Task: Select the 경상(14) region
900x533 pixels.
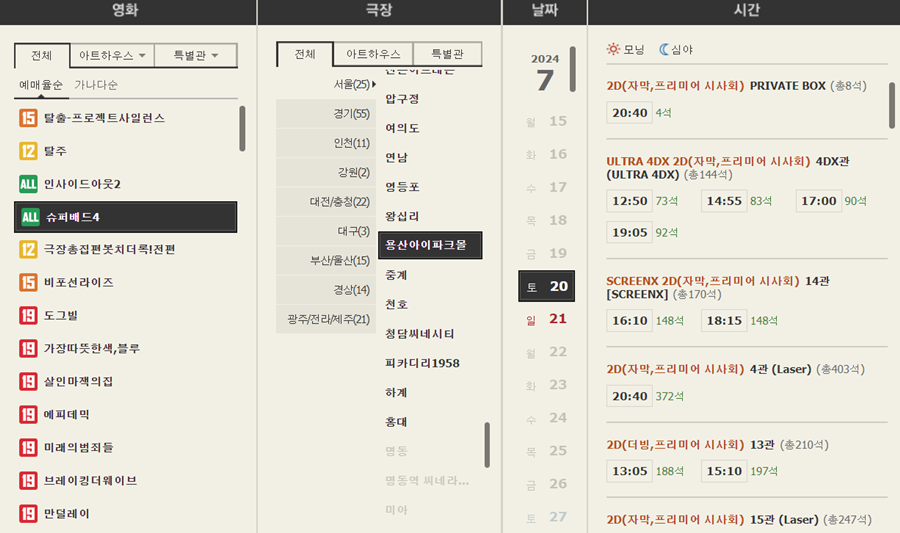Action: pos(326,290)
